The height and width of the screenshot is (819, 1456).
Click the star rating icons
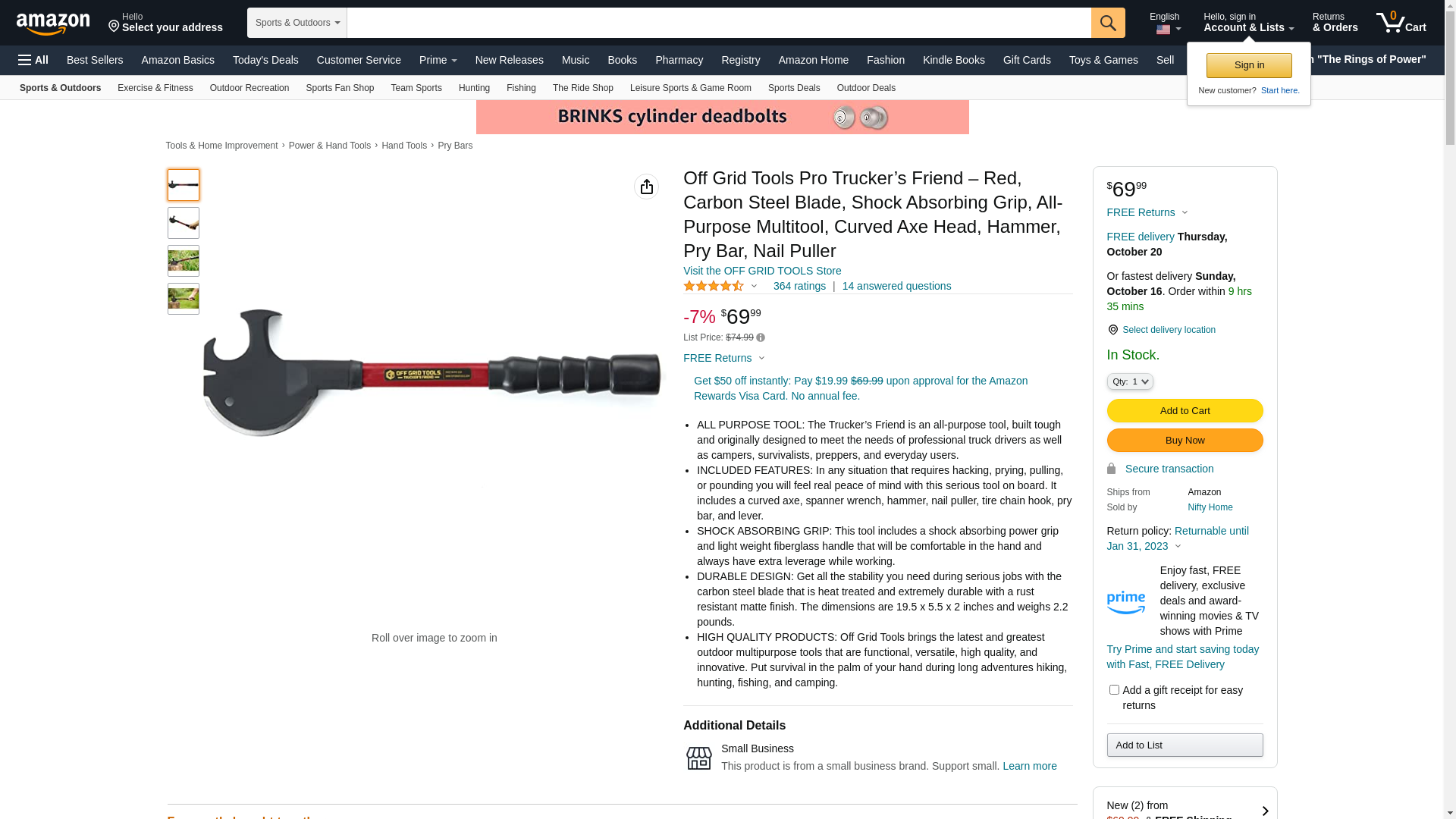[x=714, y=286]
